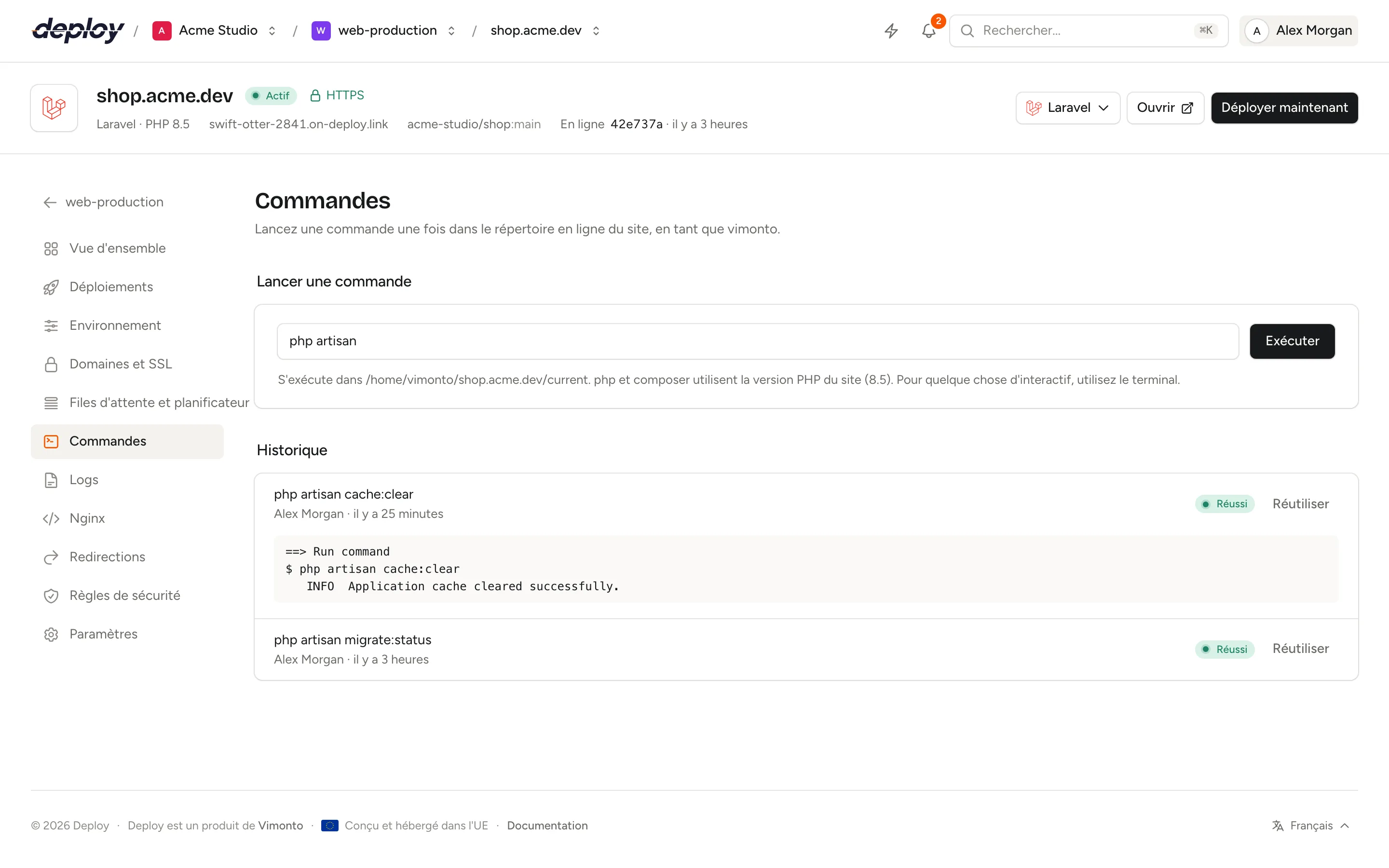Reuse the migrate:status command
This screenshot has height=868, width=1389.
click(1301, 649)
